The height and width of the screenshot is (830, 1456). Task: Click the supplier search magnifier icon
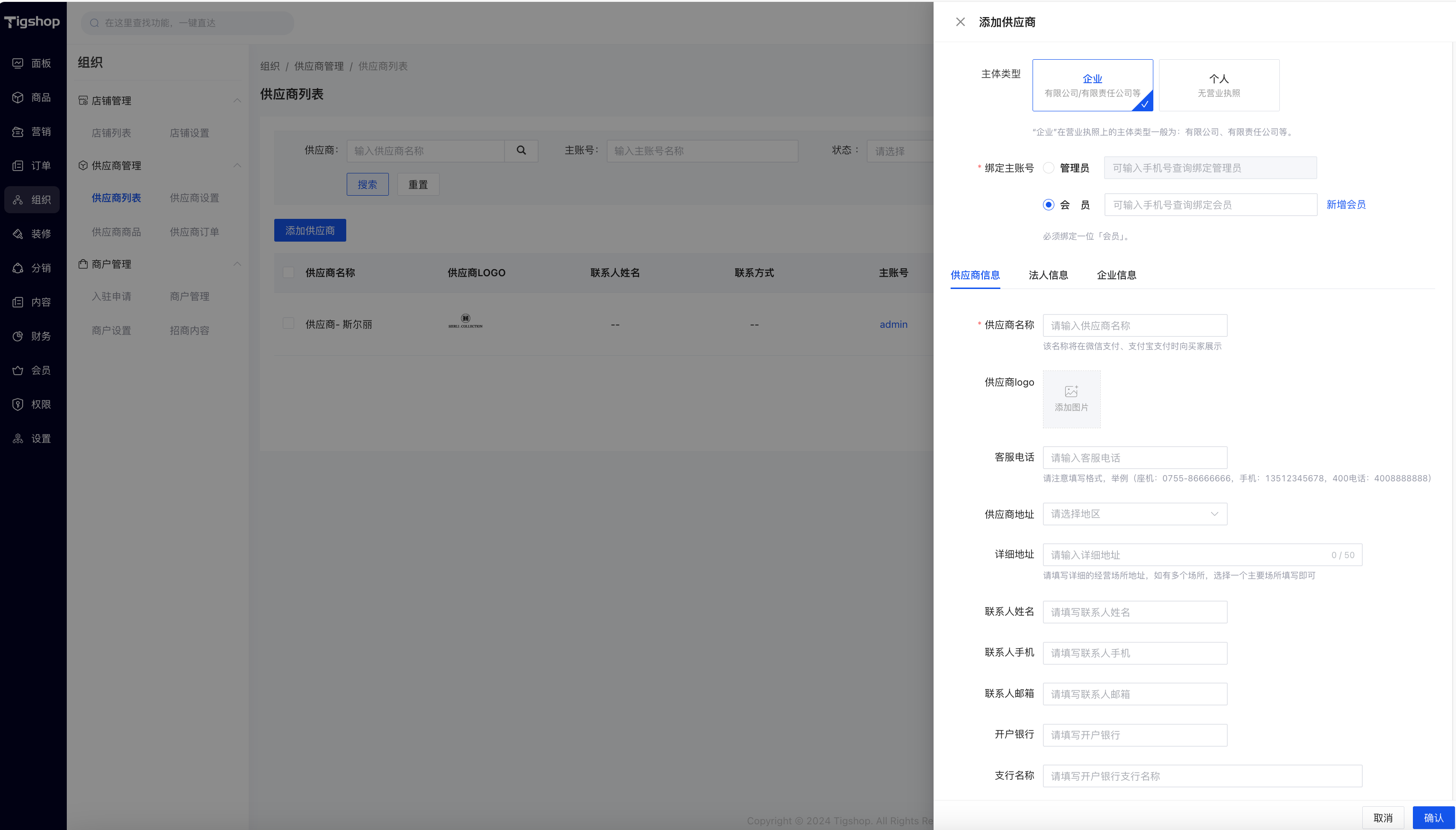point(521,151)
